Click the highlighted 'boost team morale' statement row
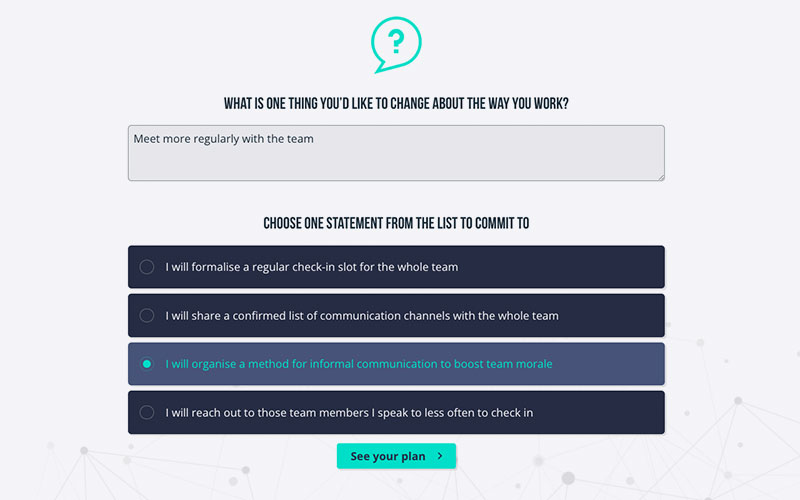Screen dimensions: 800x500 click(x=396, y=364)
